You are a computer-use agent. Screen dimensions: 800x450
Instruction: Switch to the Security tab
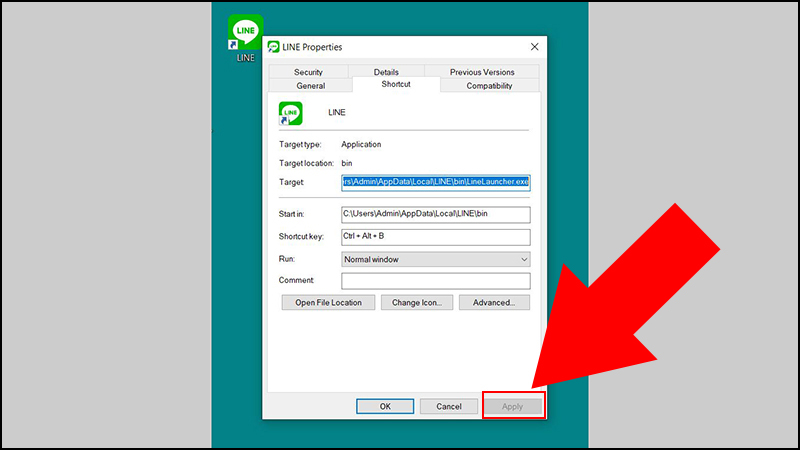click(x=308, y=72)
